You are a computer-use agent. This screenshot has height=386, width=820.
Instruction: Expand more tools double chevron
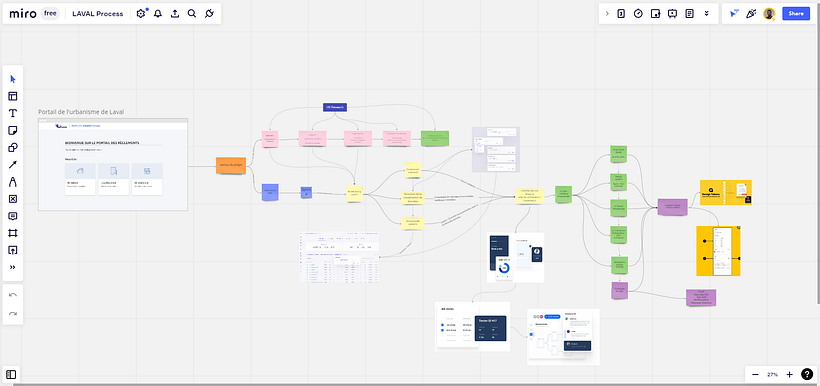[x=13, y=267]
